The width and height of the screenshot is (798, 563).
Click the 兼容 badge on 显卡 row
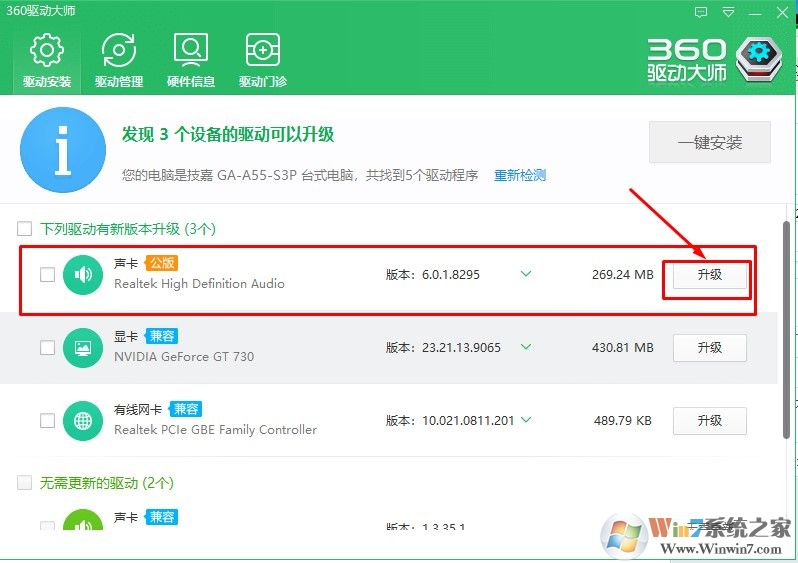tap(161, 336)
